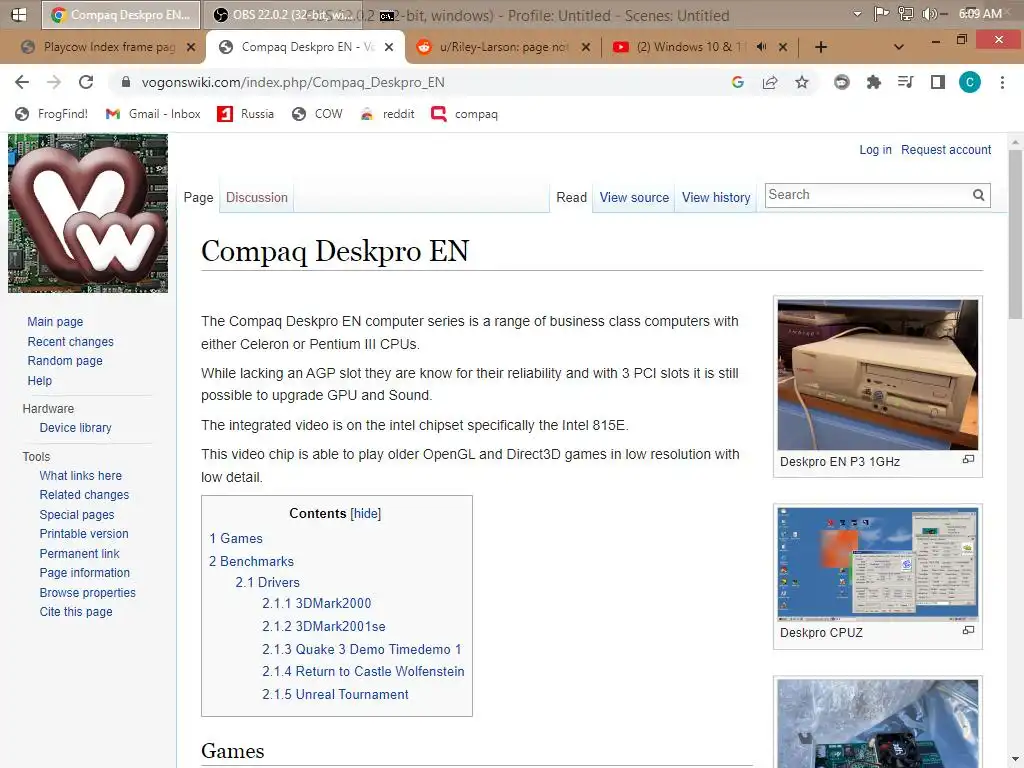Open the reddit bookmark
The width and height of the screenshot is (1024, 768).
point(387,114)
